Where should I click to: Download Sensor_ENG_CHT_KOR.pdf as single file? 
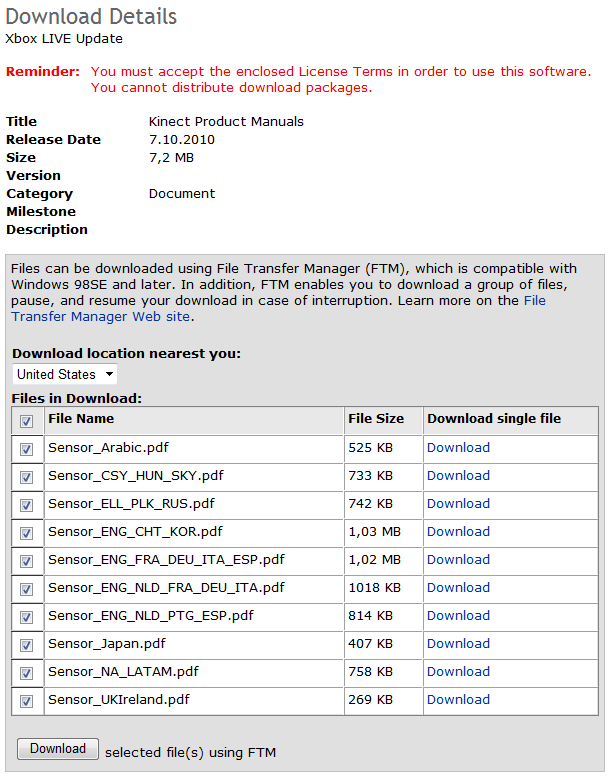[x=458, y=532]
